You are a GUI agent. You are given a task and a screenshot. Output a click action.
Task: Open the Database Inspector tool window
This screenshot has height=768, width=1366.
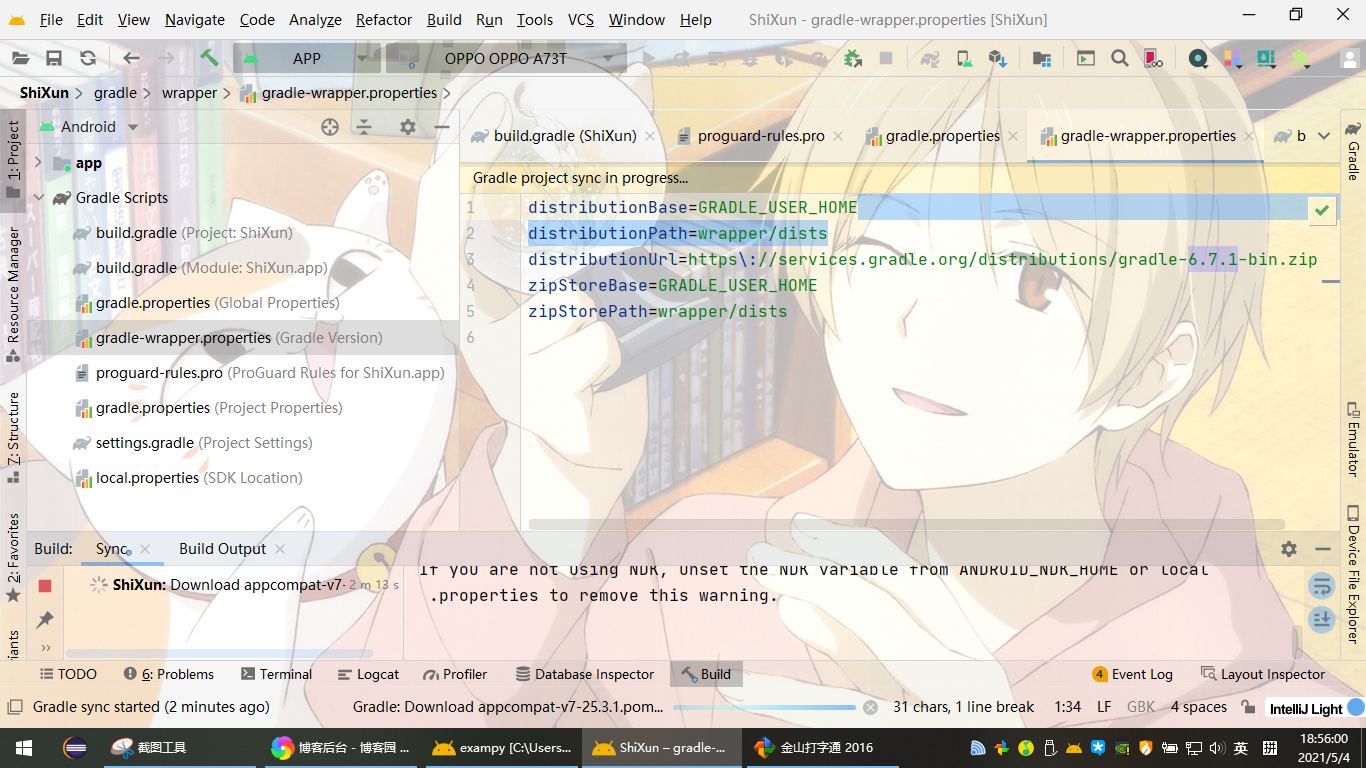click(x=585, y=674)
